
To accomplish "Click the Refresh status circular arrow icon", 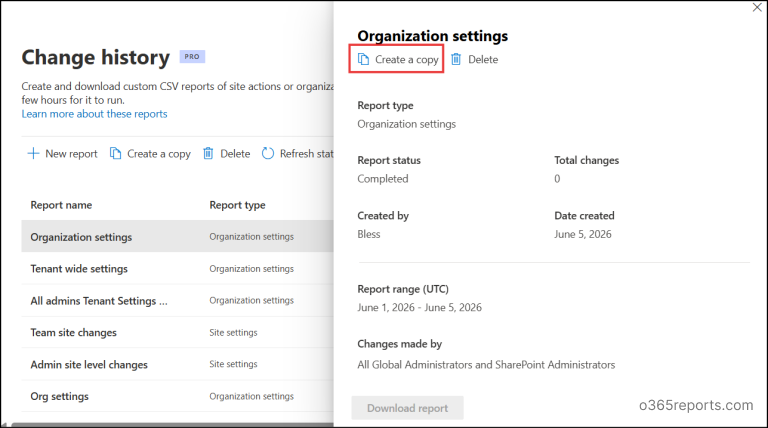I will [268, 154].
